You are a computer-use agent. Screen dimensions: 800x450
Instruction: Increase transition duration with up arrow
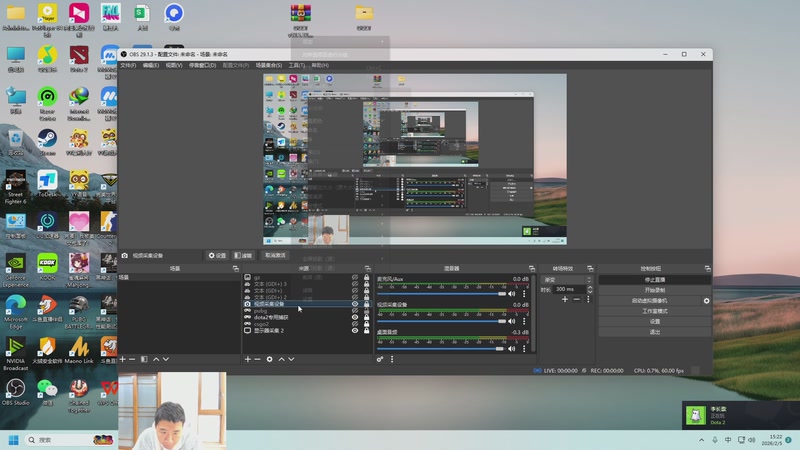[590, 287]
